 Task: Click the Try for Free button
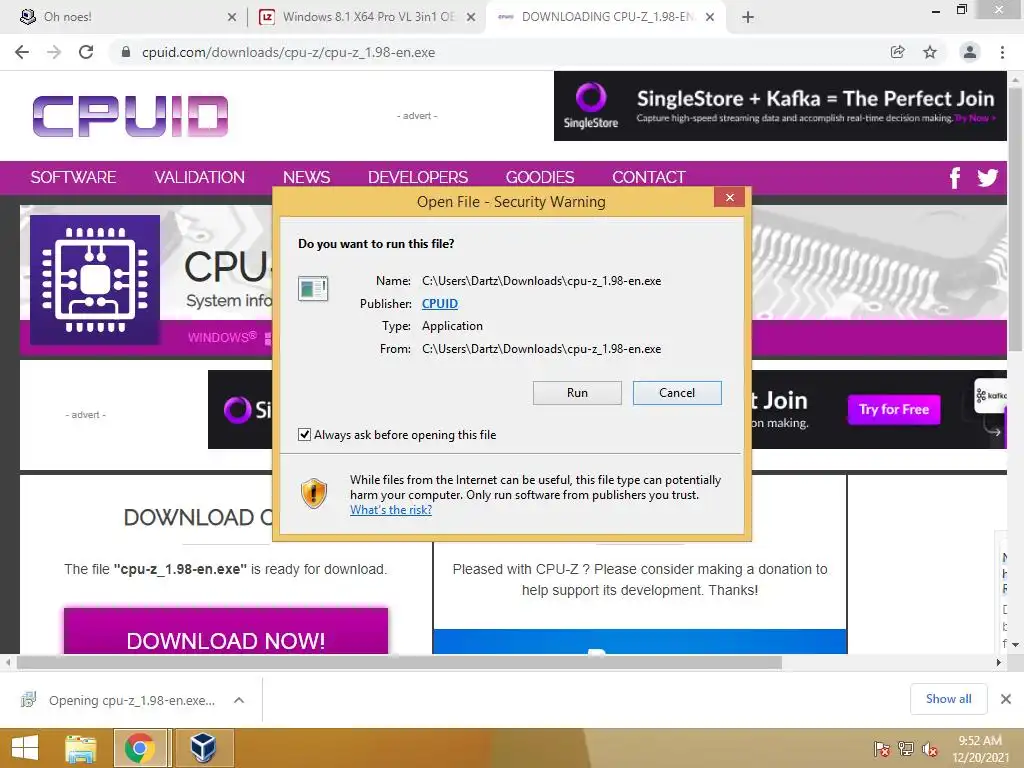[x=893, y=409]
